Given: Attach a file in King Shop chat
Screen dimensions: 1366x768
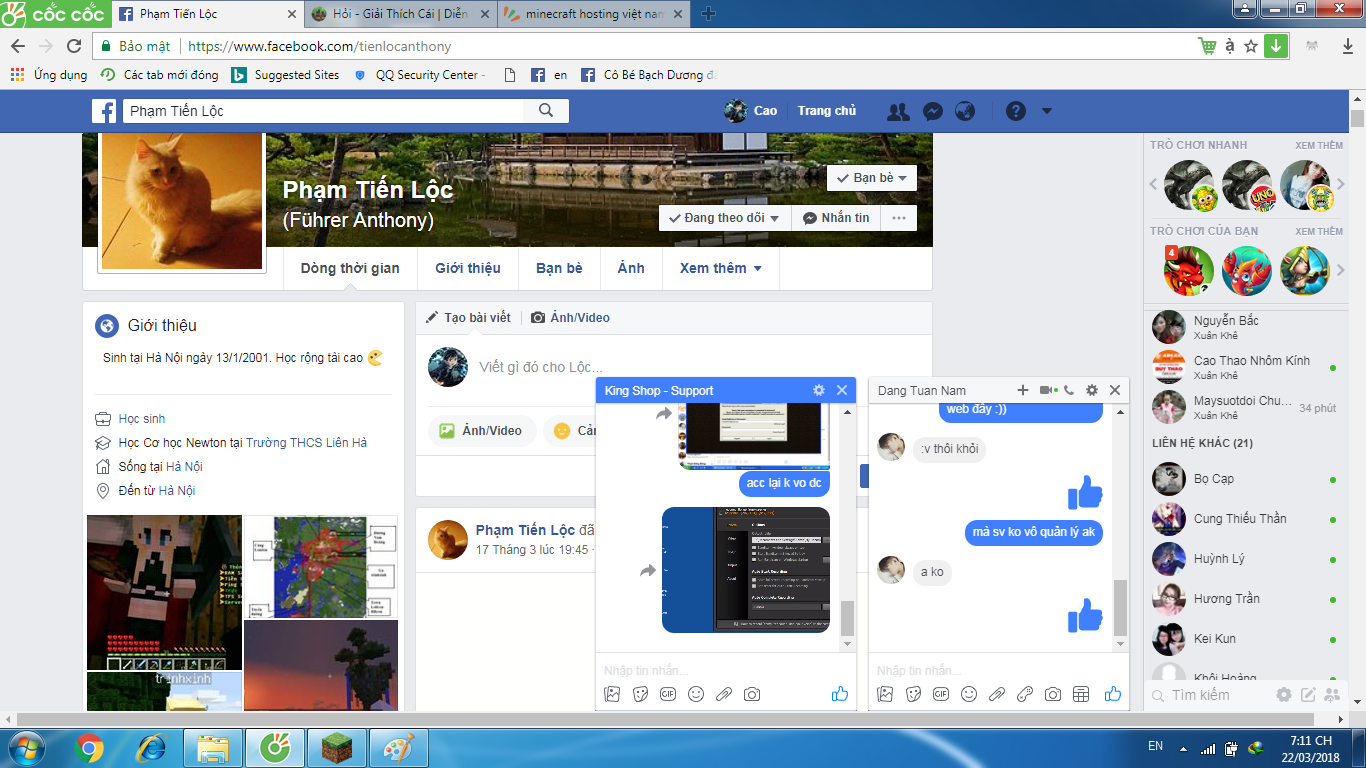Looking at the screenshot, I should [724, 694].
